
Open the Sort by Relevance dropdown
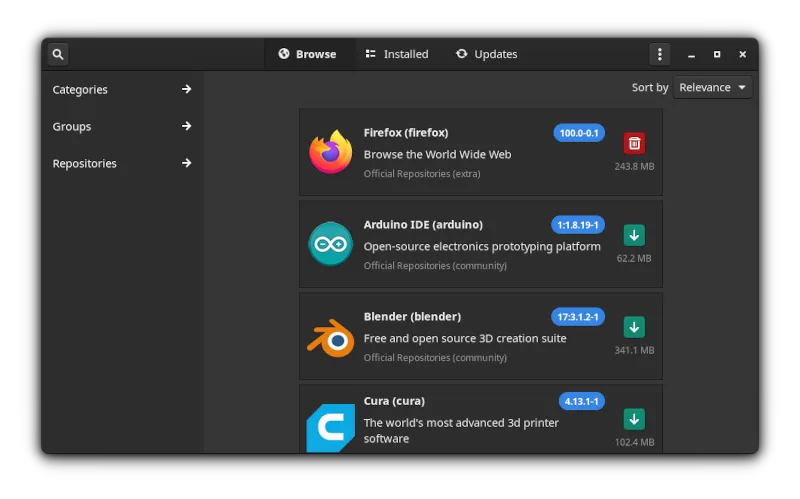[712, 87]
